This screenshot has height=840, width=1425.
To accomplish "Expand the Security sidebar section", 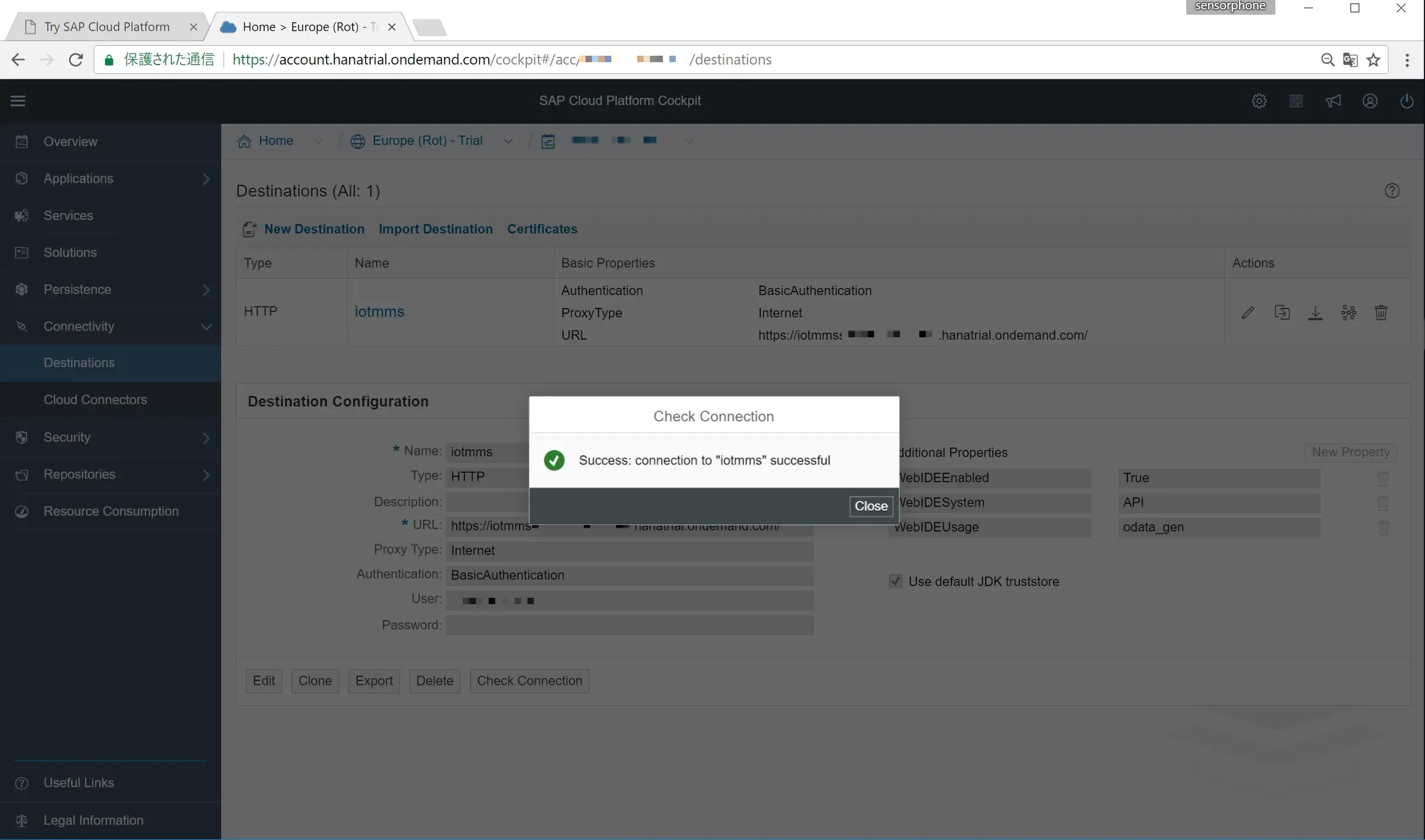I will 206,438.
